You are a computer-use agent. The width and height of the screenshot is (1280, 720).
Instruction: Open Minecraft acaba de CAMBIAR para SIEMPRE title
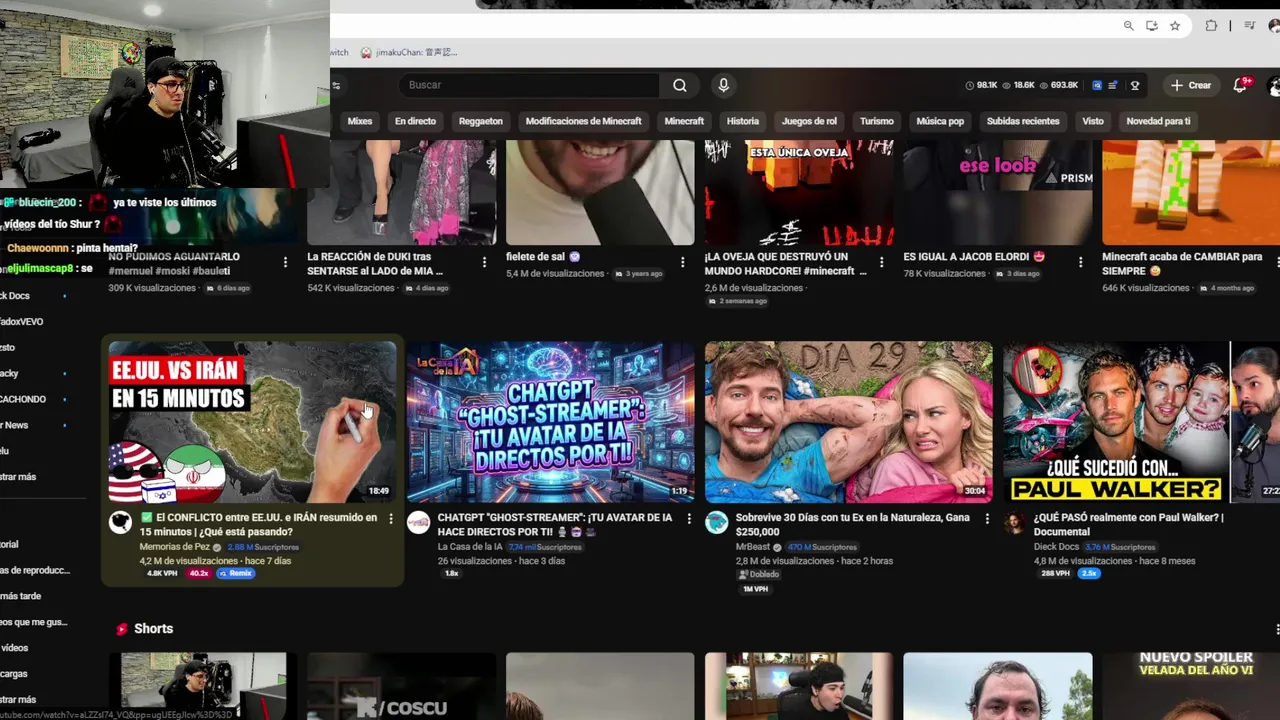click(1182, 263)
